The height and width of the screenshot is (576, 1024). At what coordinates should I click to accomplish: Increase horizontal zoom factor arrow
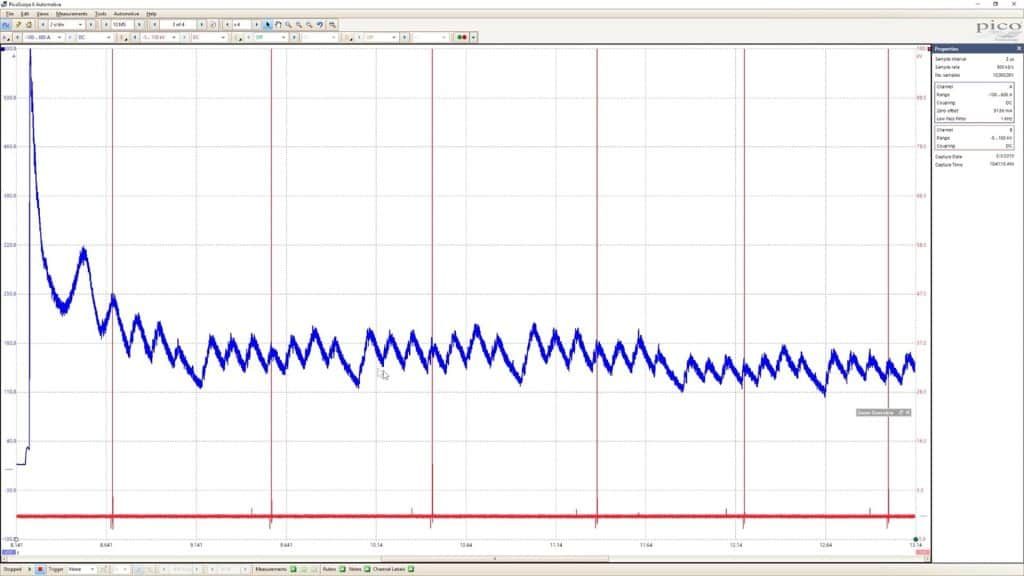click(x=257, y=24)
